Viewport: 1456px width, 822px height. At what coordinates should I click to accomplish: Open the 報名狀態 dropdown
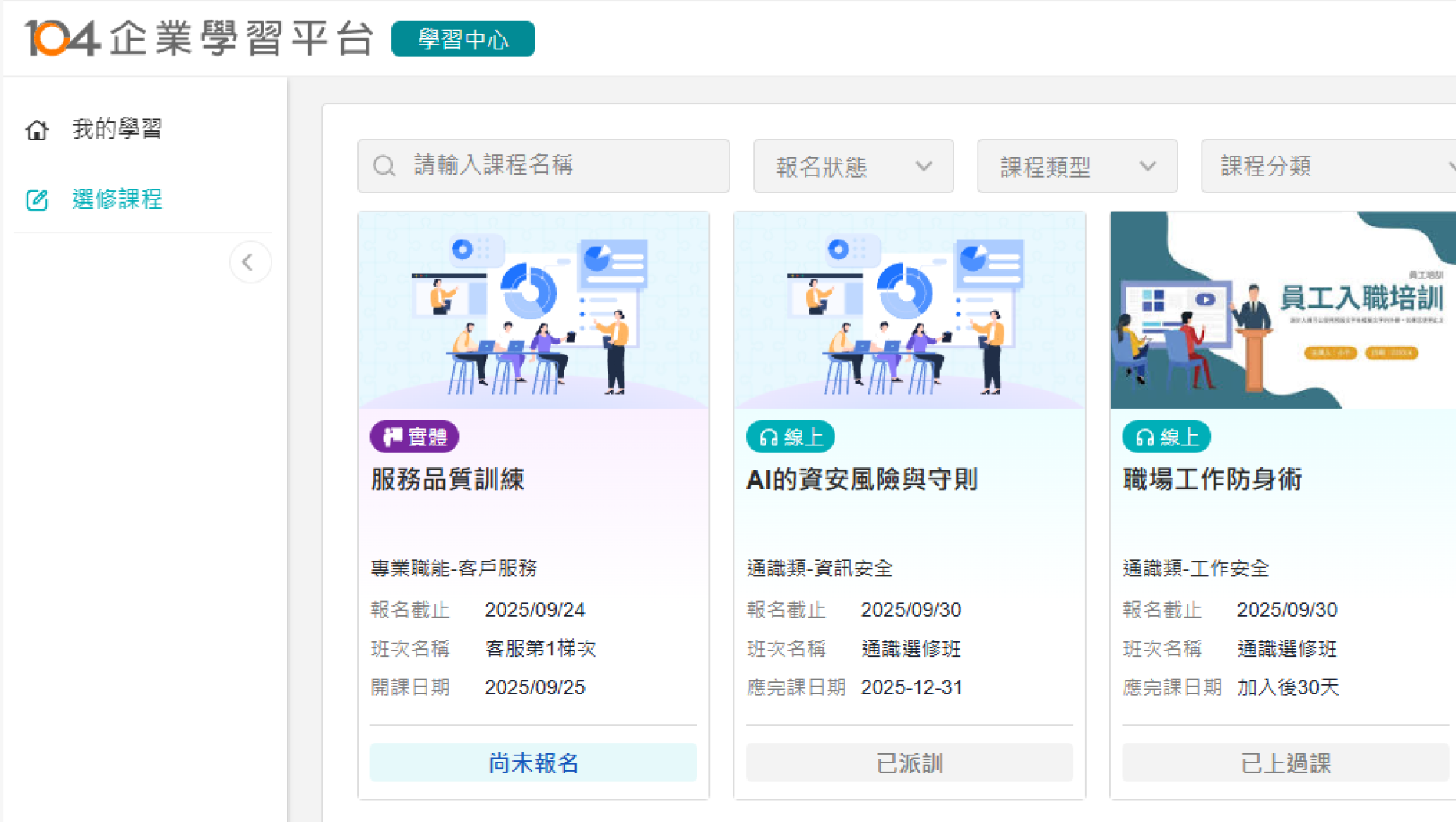click(x=852, y=166)
